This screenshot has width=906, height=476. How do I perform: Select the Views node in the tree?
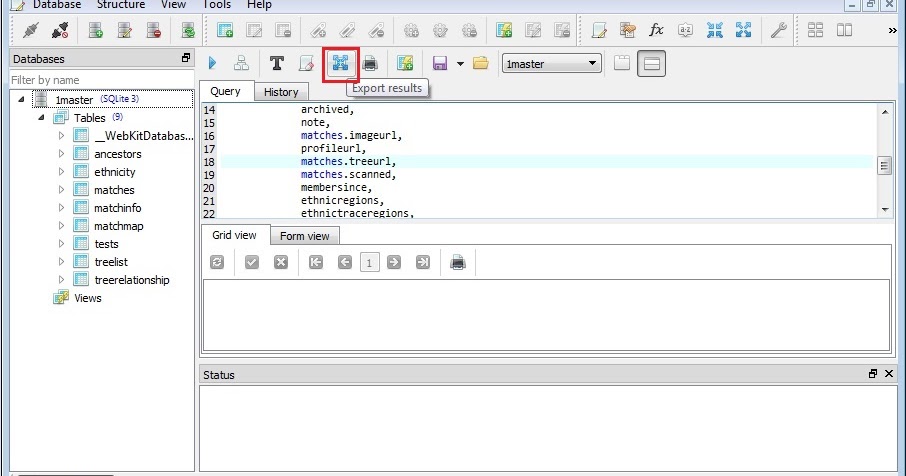tap(88, 298)
